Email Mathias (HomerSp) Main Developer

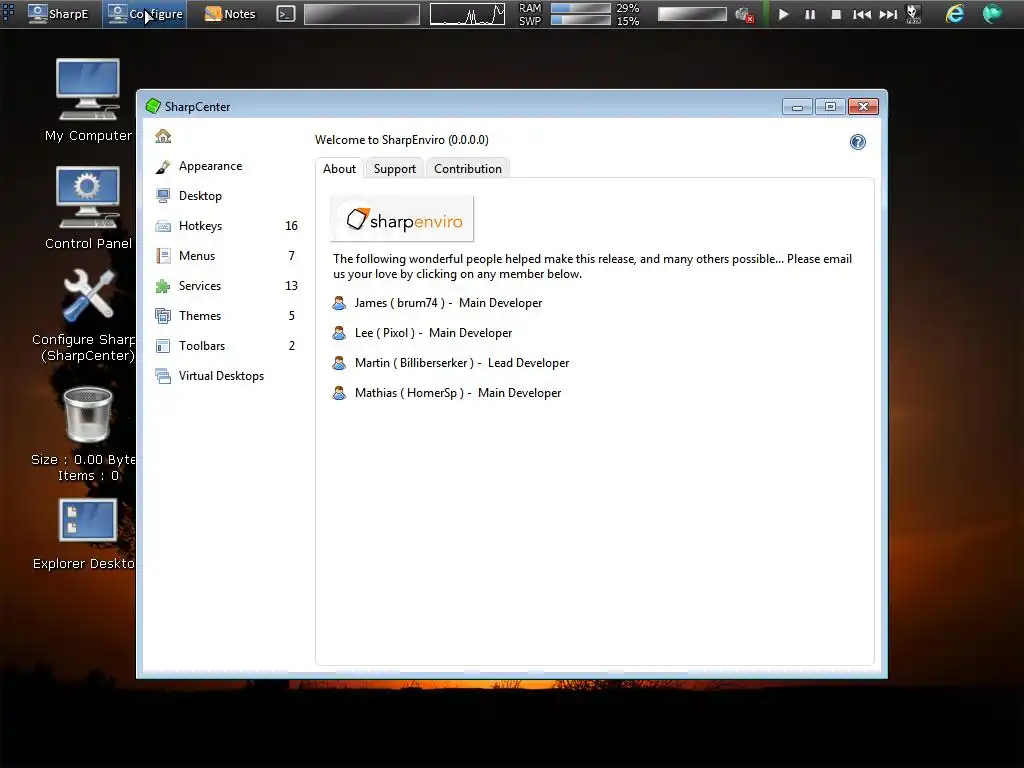coord(458,393)
